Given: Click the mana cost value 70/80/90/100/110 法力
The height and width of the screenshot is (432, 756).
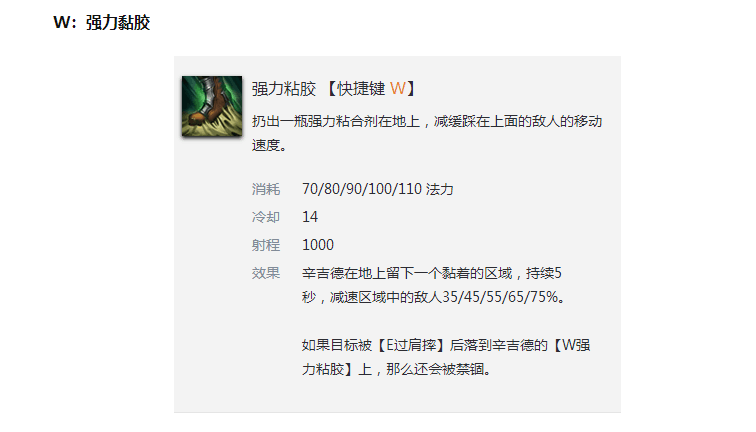Looking at the screenshot, I should (378, 189).
